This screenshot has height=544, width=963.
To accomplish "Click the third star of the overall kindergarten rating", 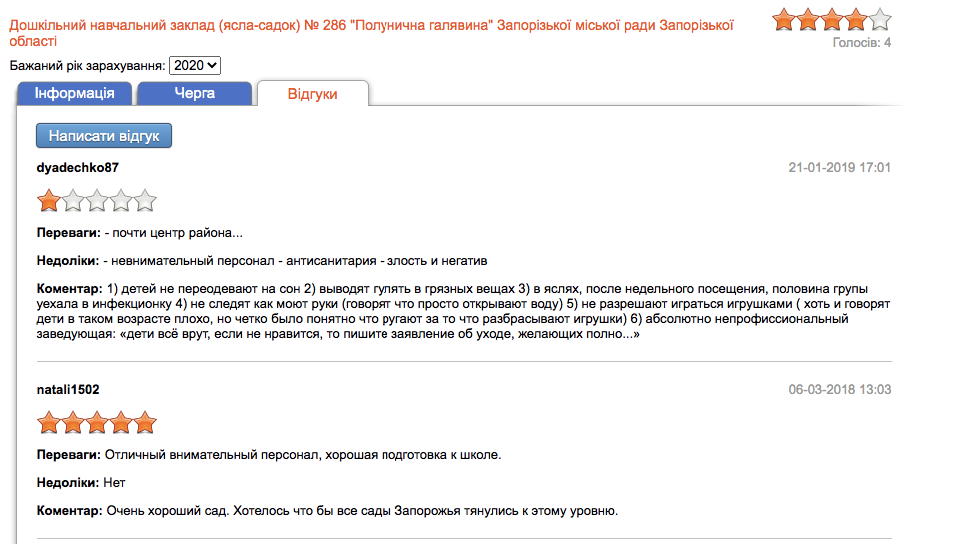I will click(832, 19).
